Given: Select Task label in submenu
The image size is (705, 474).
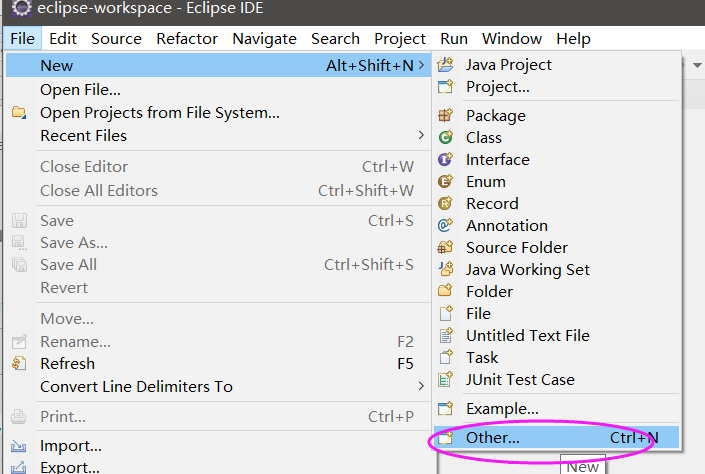Looking at the screenshot, I should [x=482, y=358].
